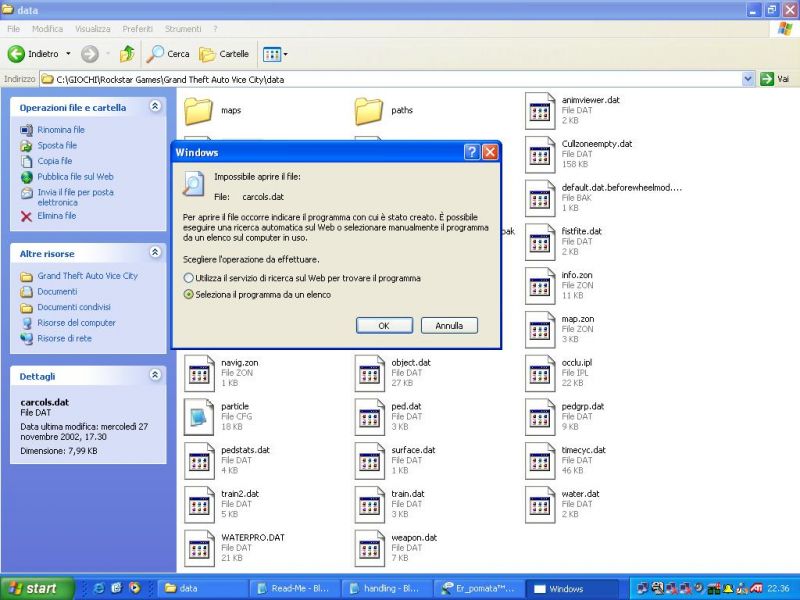Screen dimensions: 800x600
Task: Open the Cerca search tool
Action: click(x=168, y=54)
